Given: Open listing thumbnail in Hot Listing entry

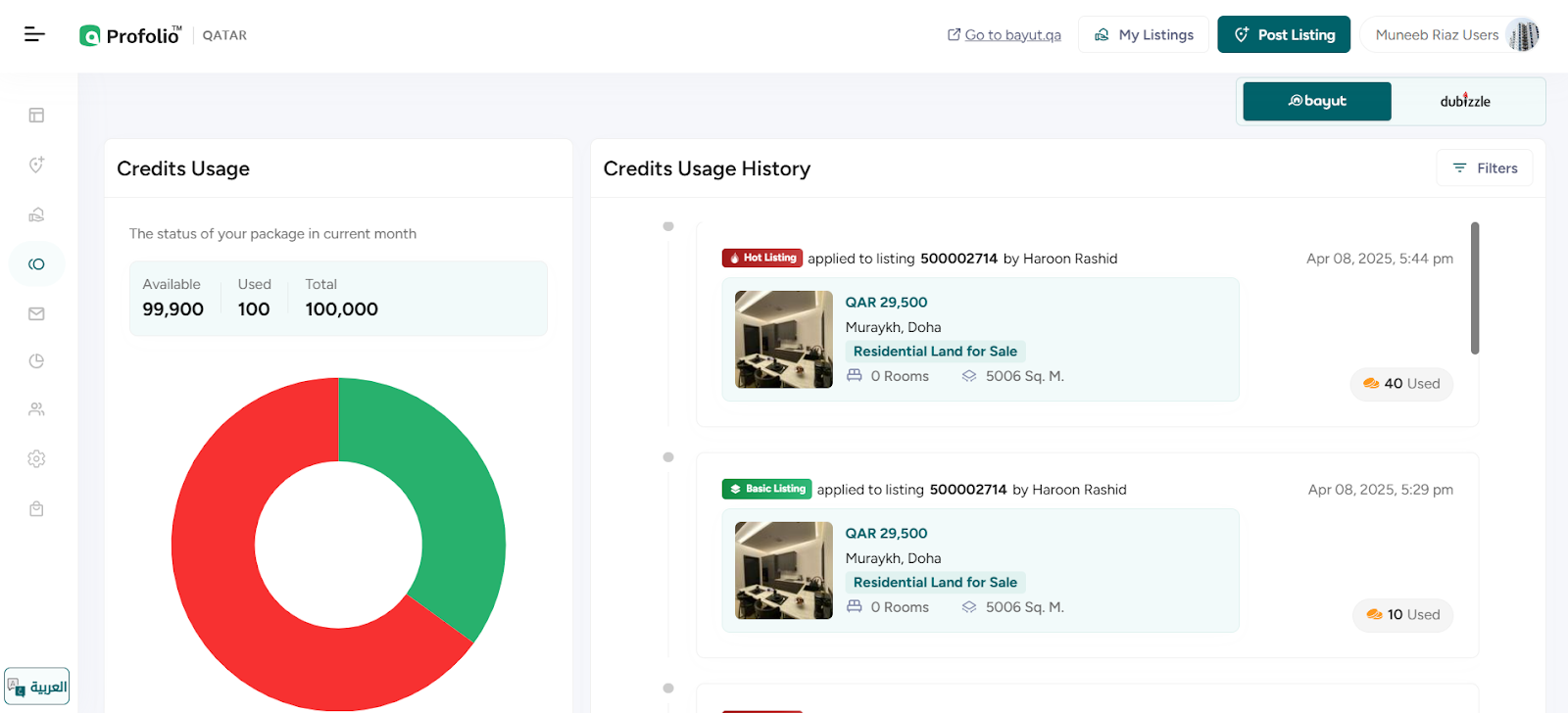Looking at the screenshot, I should 784,340.
